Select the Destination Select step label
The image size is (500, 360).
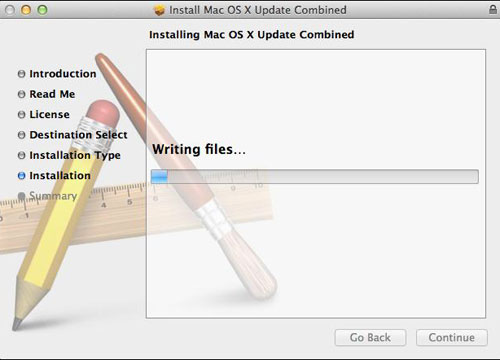click(x=78, y=135)
